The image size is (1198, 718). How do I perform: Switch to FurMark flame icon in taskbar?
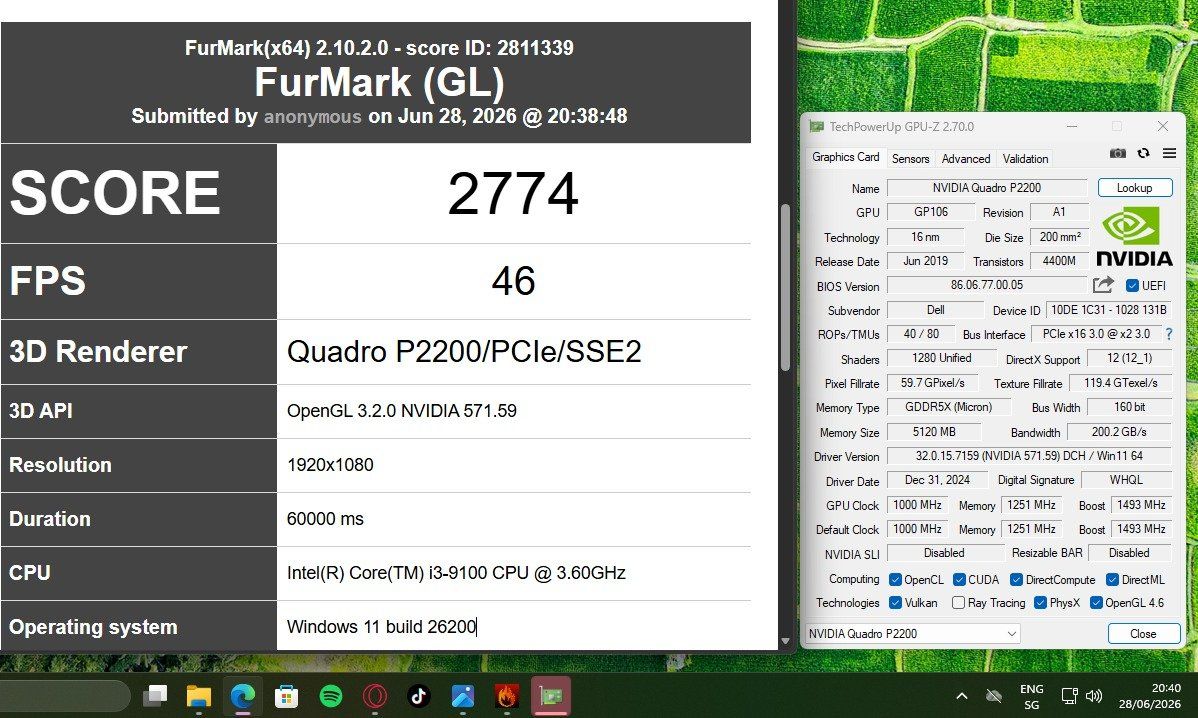click(x=507, y=696)
